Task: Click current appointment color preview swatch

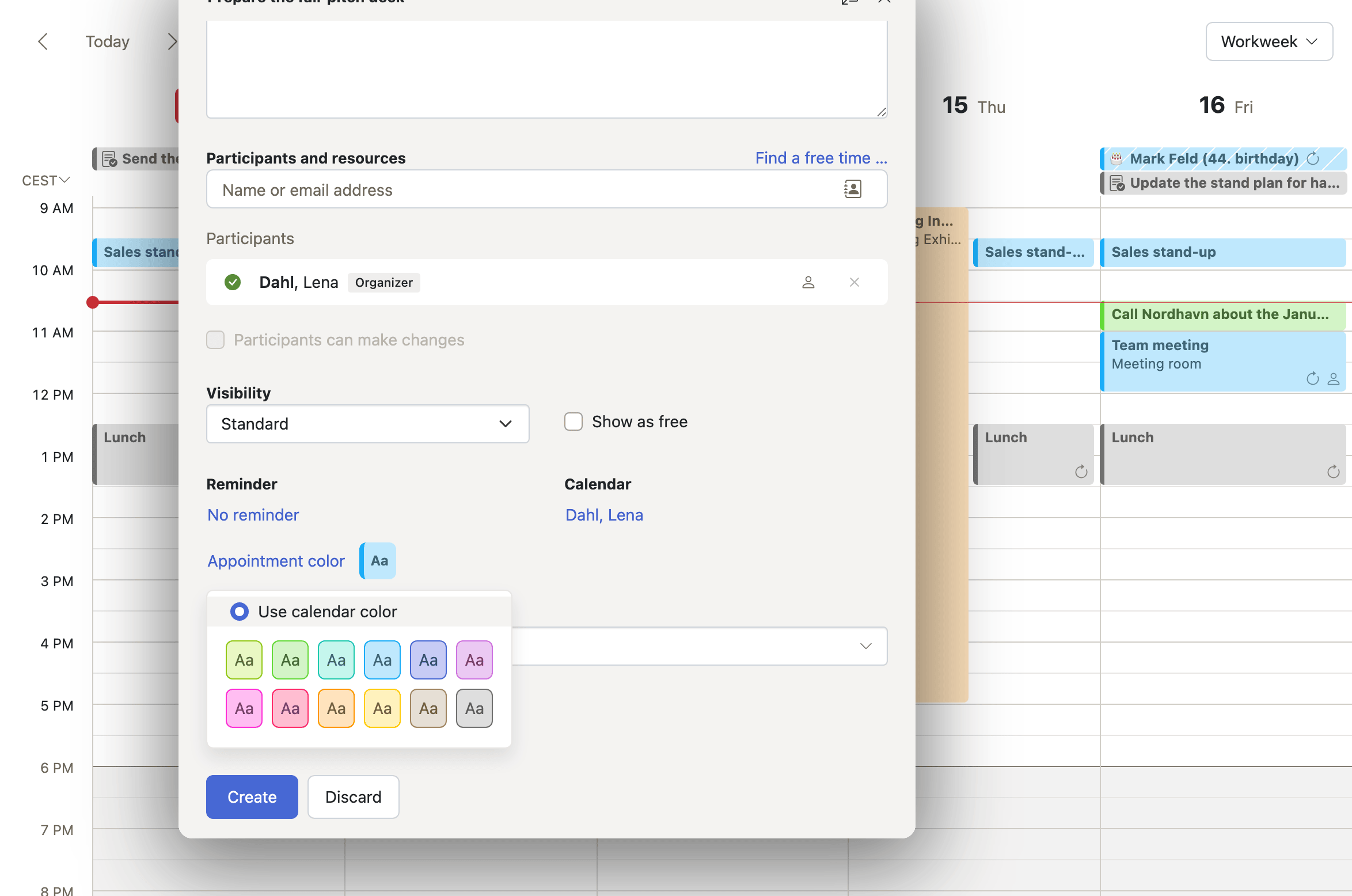Action: pos(378,561)
